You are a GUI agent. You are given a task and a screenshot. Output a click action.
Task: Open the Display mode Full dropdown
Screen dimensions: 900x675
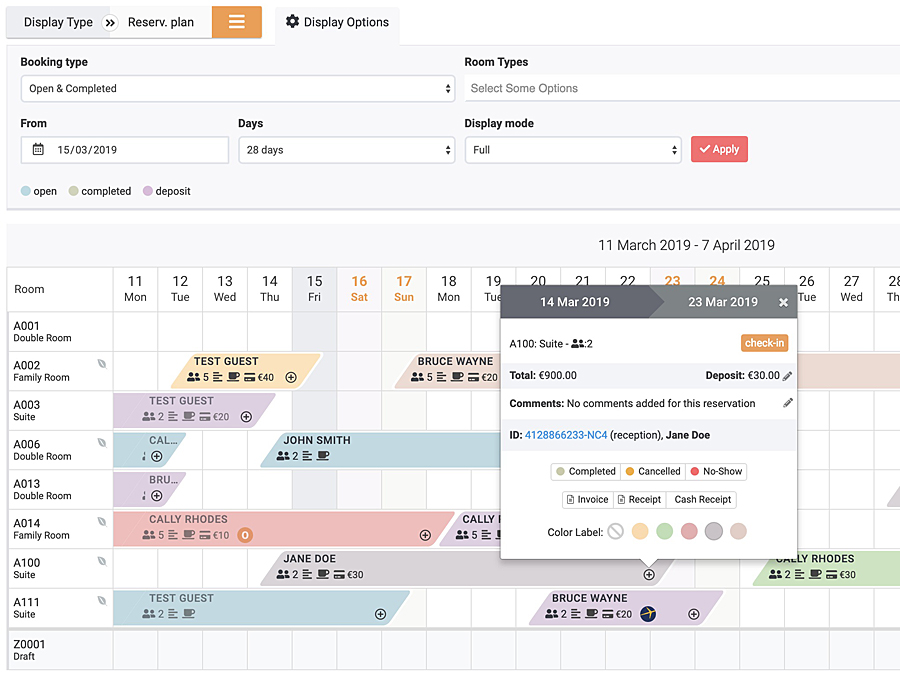[x=573, y=150]
